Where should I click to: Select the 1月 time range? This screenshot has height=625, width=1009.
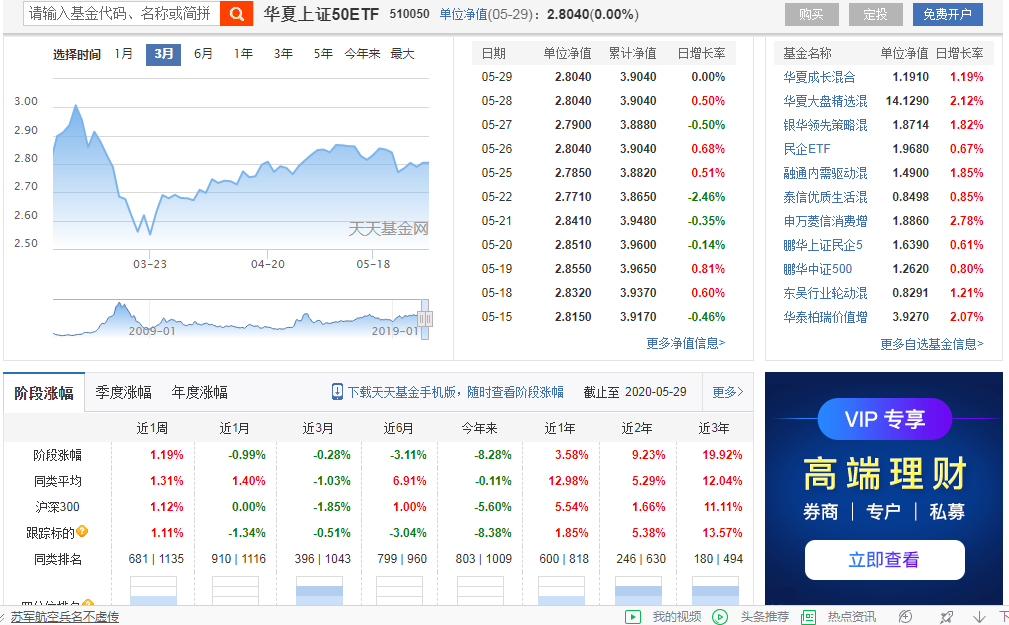(124, 54)
